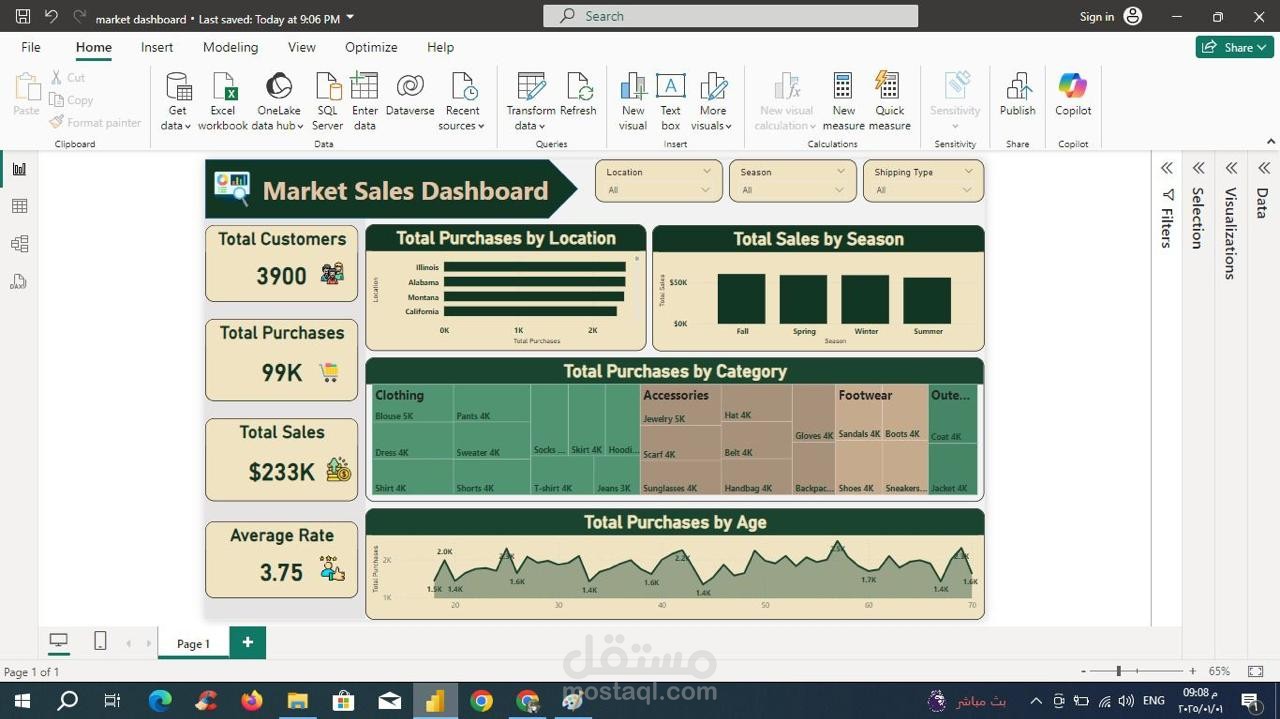Image resolution: width=1280 pixels, height=719 pixels.
Task: Add a new page with the plus button
Action: (247, 642)
